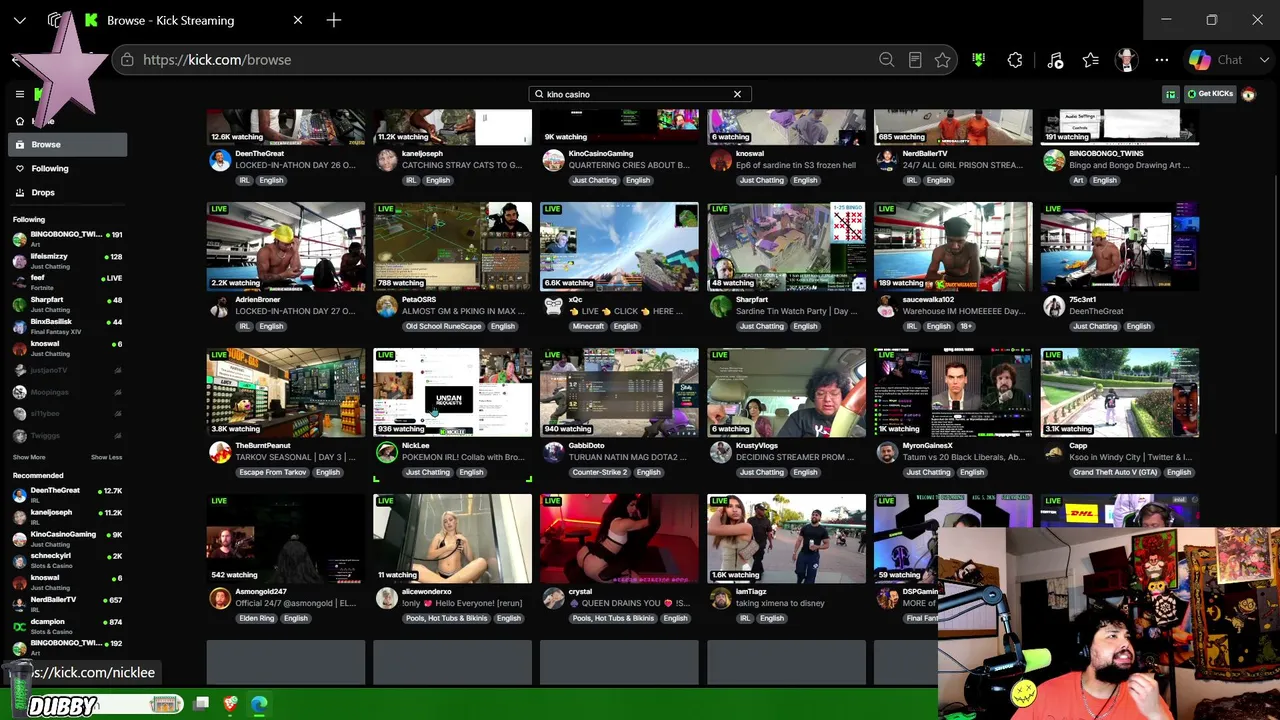1280x720 pixels.
Task: Expand the tab list chevron
Action: [19, 20]
